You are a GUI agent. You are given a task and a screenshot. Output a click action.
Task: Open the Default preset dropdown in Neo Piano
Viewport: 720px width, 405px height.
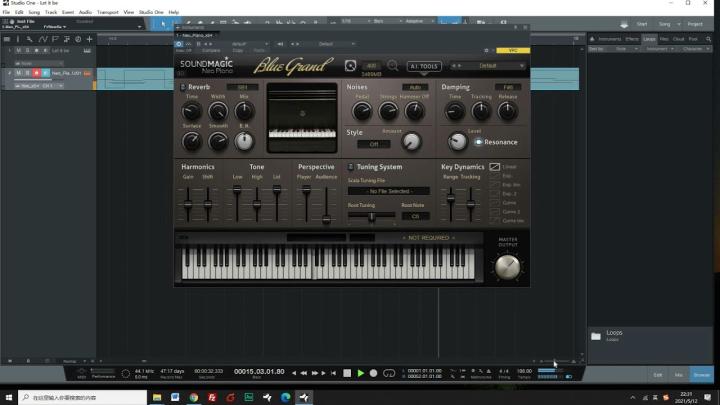[x=488, y=66]
